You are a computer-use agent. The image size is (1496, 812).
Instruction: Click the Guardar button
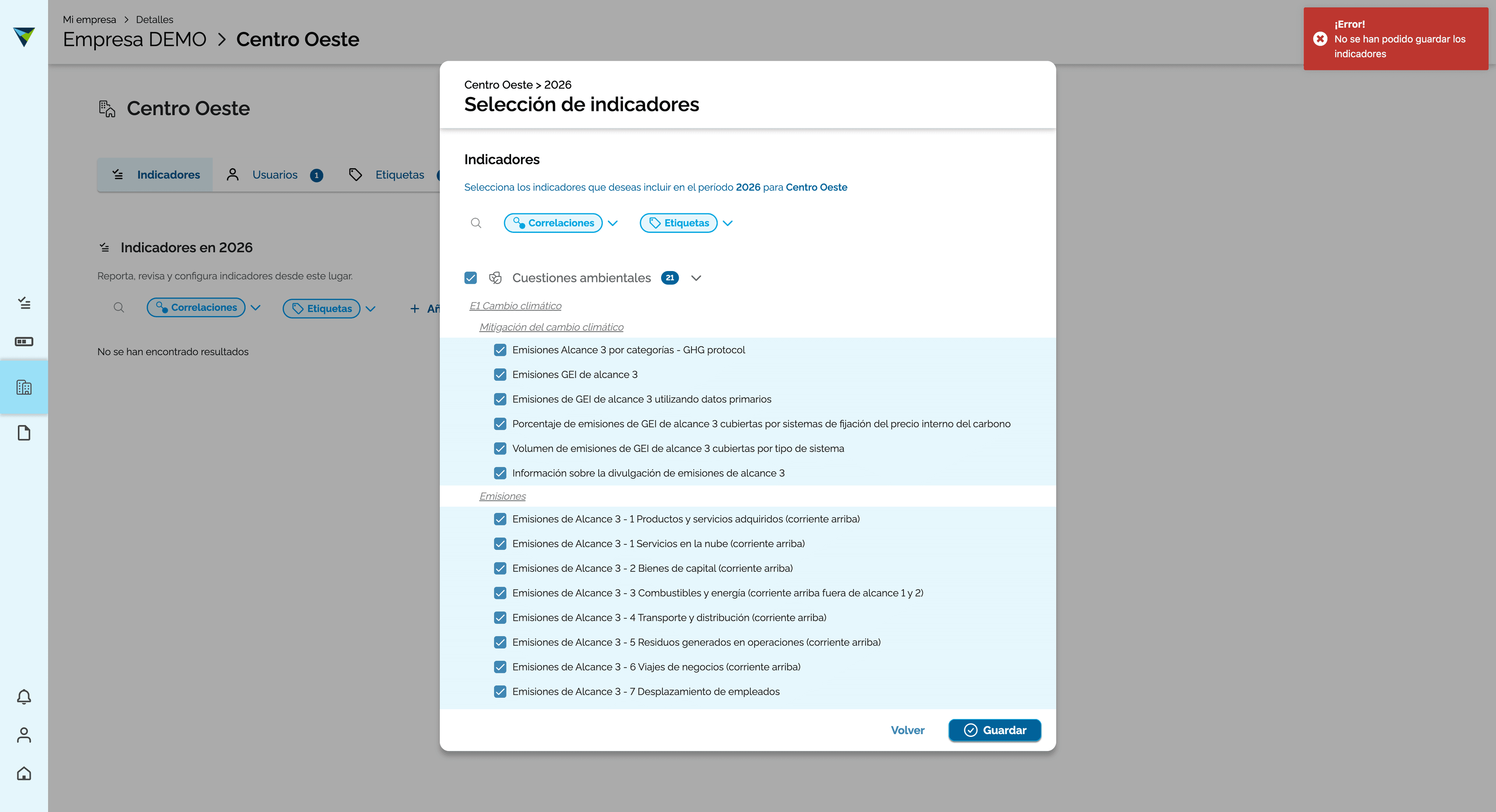pos(995,730)
